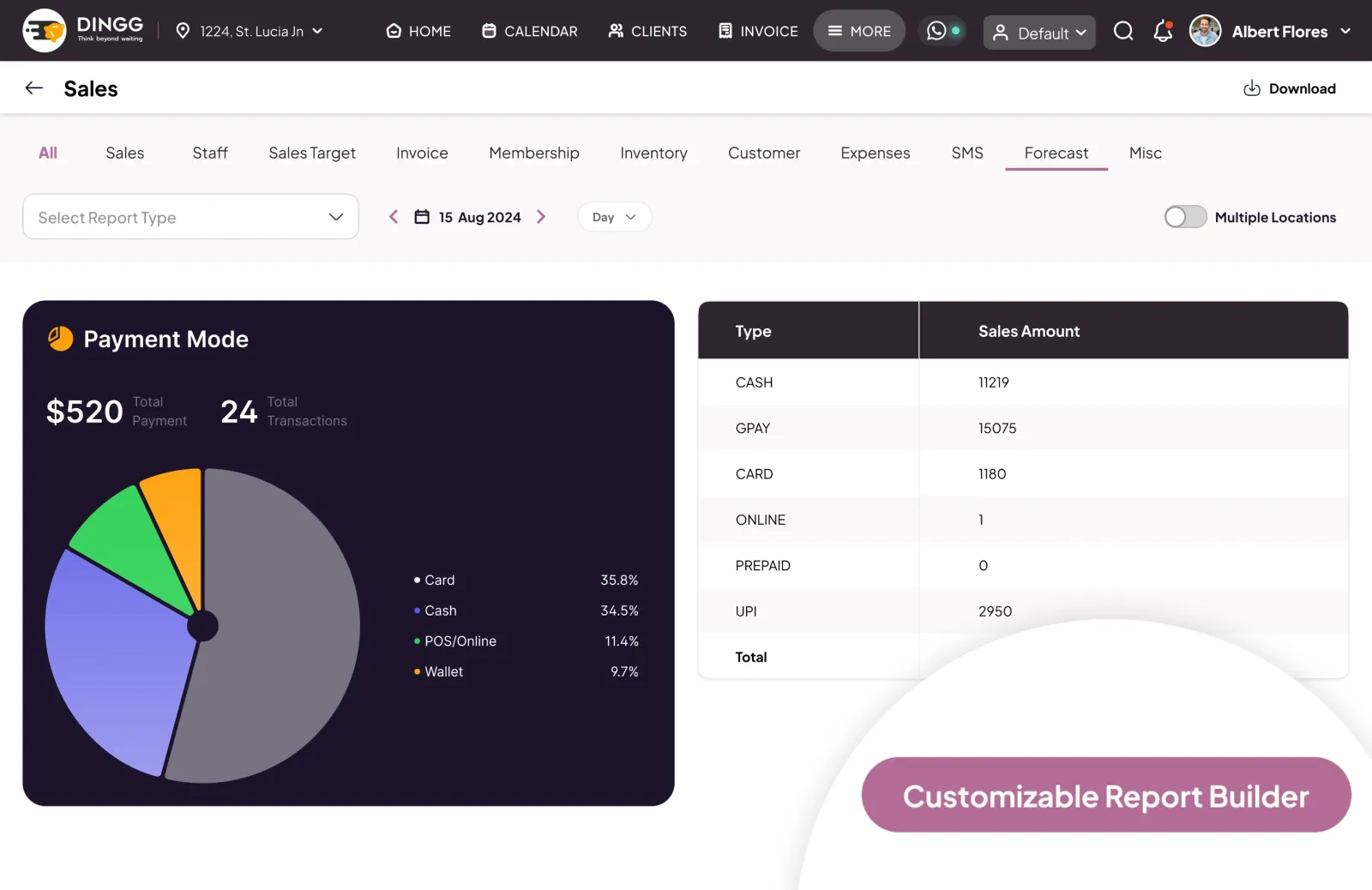Screen dimensions: 1372x890
Task: Go back using the arrow beside Sales
Action: tap(34, 87)
